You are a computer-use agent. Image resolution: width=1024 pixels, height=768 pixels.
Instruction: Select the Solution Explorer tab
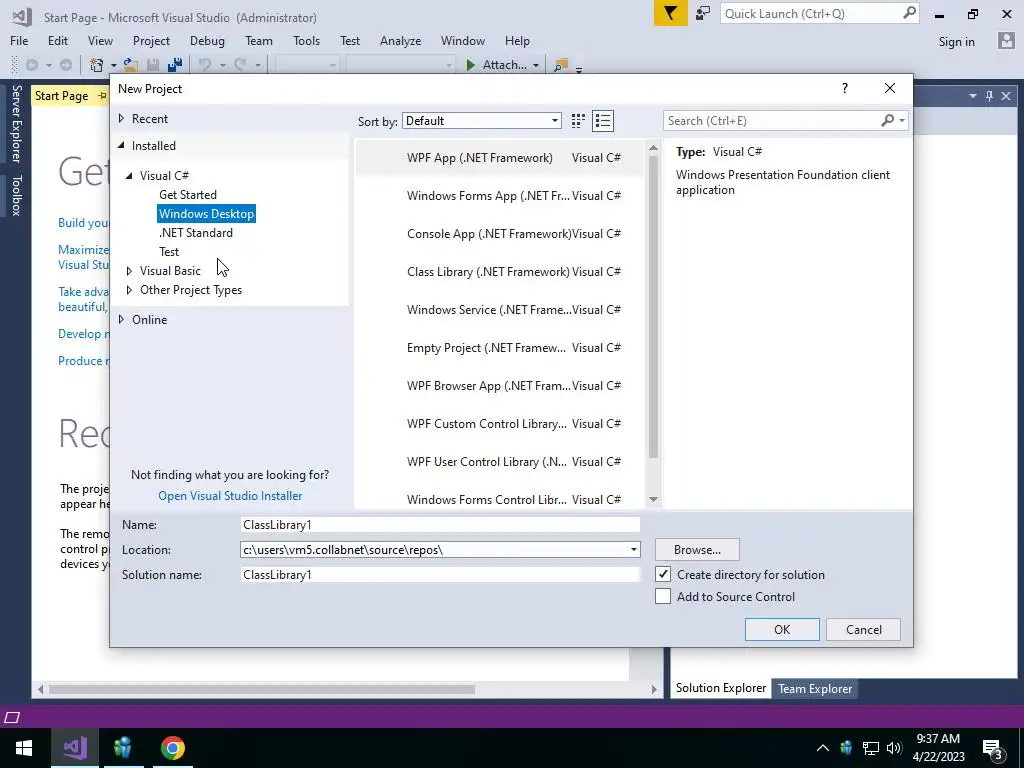click(x=720, y=688)
